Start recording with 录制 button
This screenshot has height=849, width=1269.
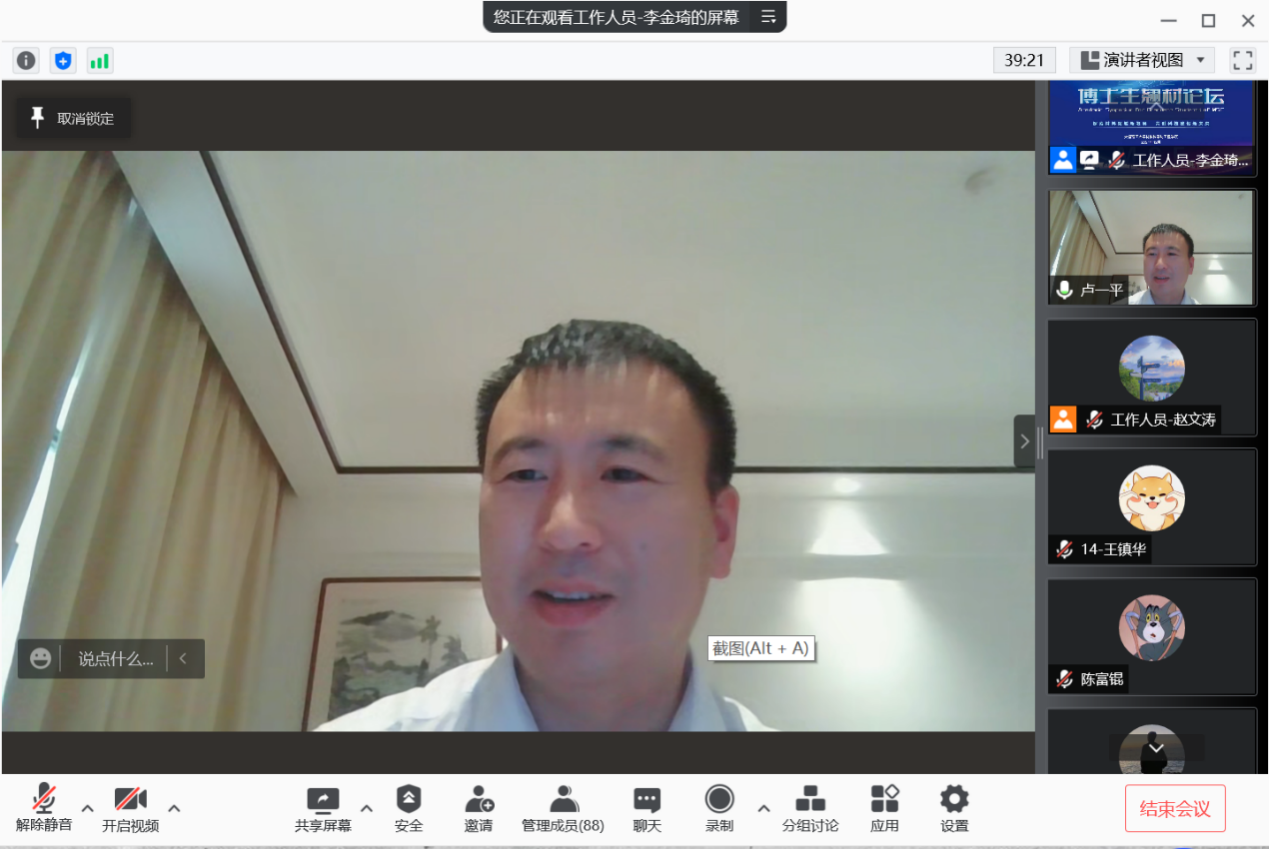719,808
